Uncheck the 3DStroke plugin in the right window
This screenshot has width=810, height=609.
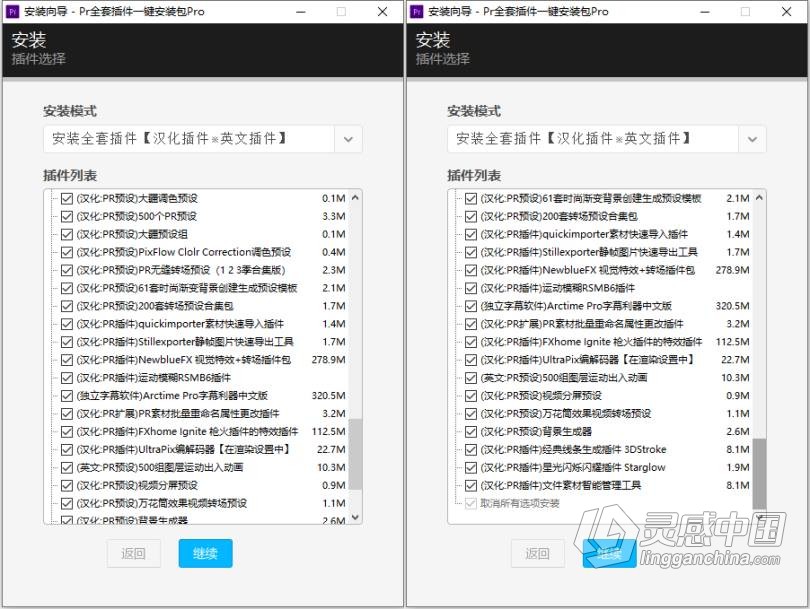[471, 449]
